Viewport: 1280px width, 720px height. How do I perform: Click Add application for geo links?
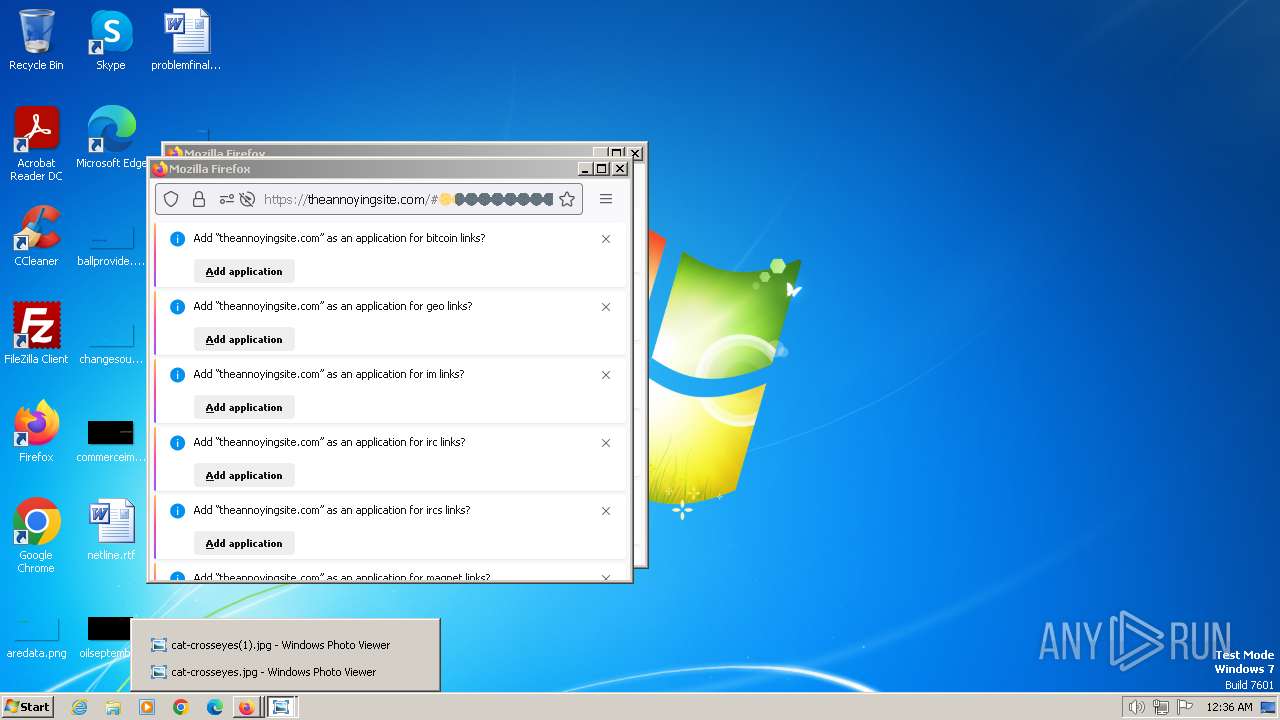(x=244, y=339)
